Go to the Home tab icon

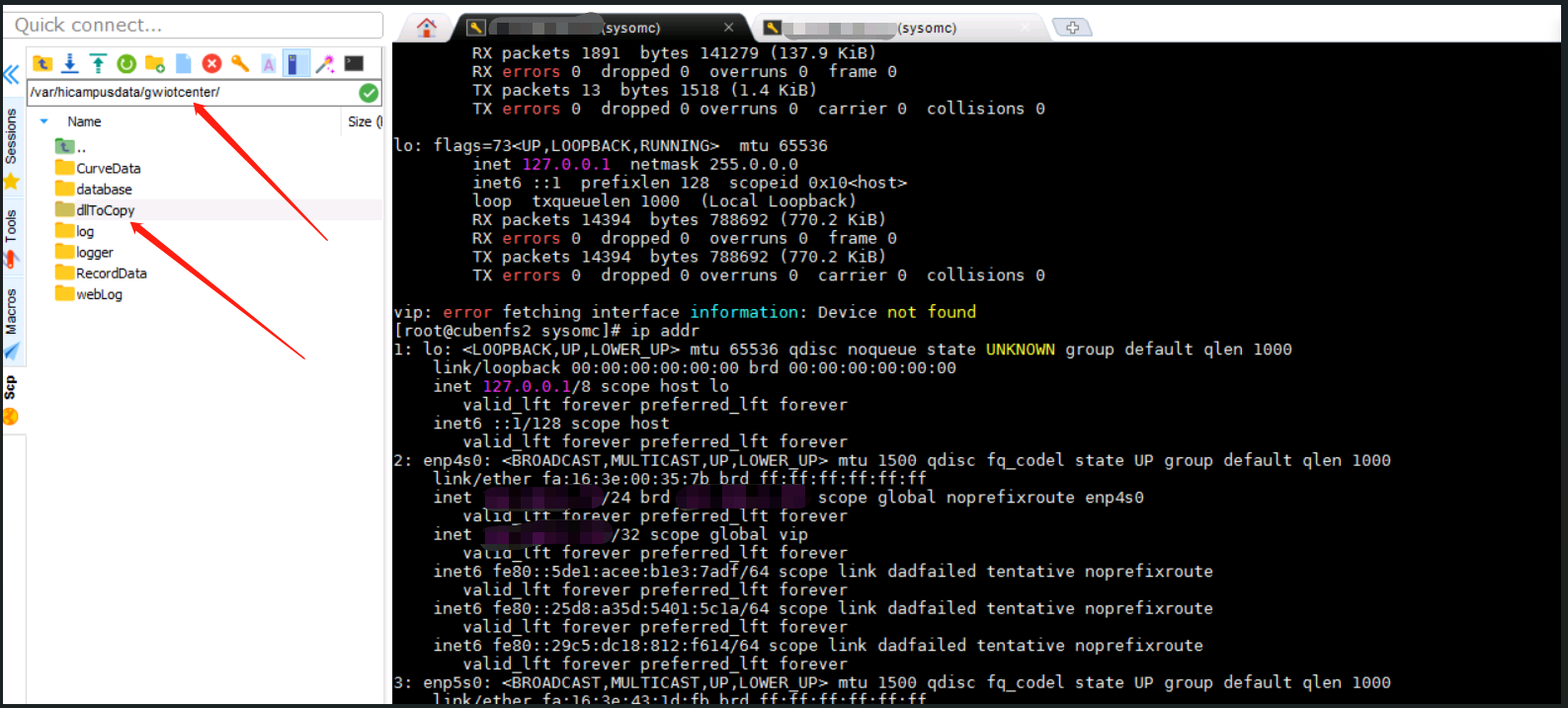point(427,28)
